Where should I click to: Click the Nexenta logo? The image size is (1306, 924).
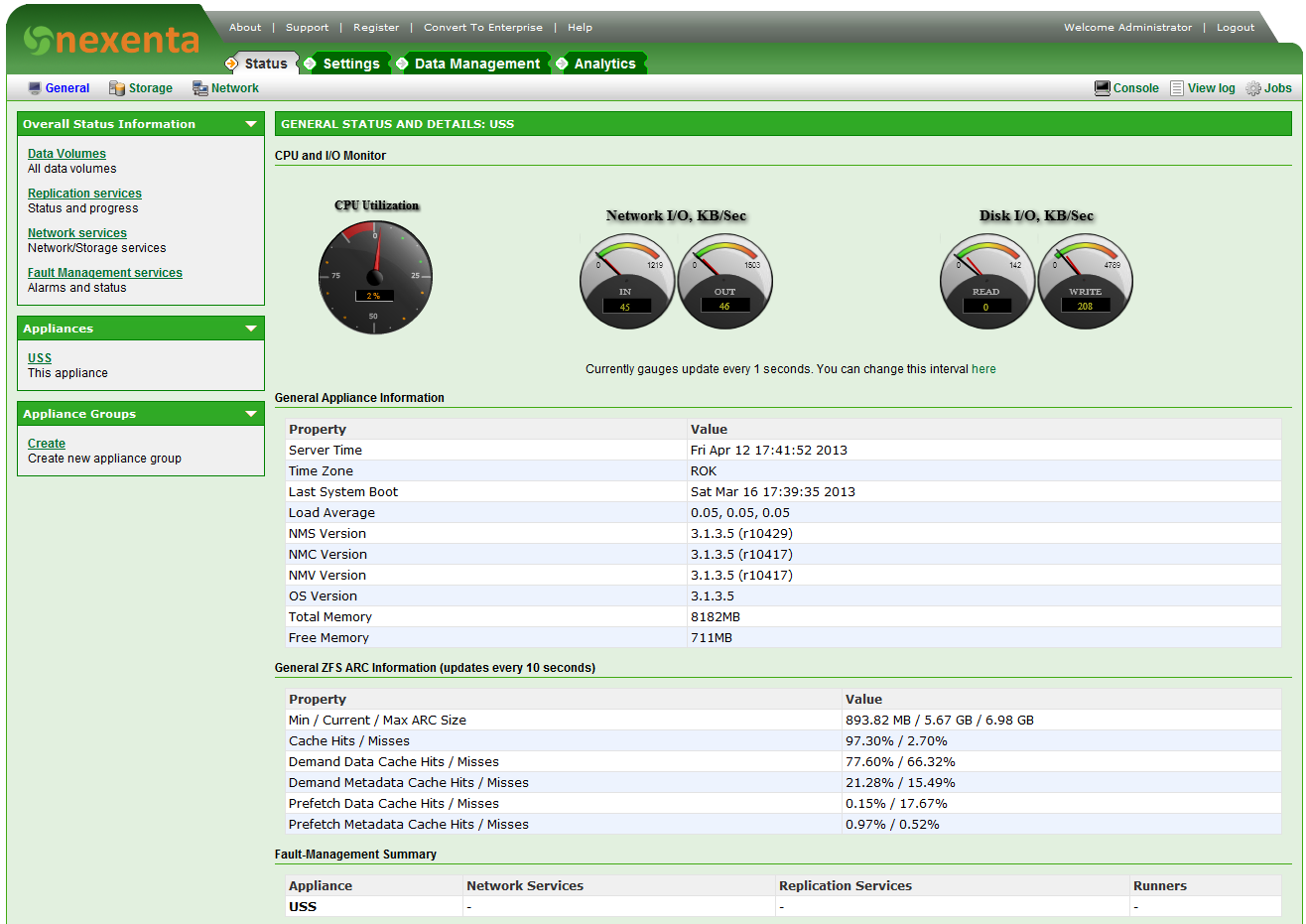[111, 40]
